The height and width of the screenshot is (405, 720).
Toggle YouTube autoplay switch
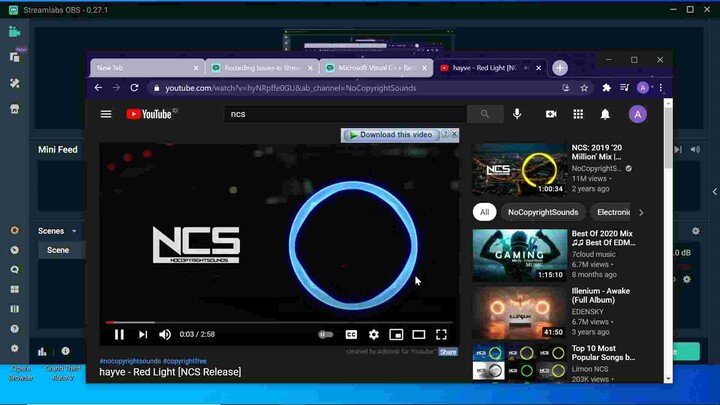pyautogui.click(x=326, y=335)
